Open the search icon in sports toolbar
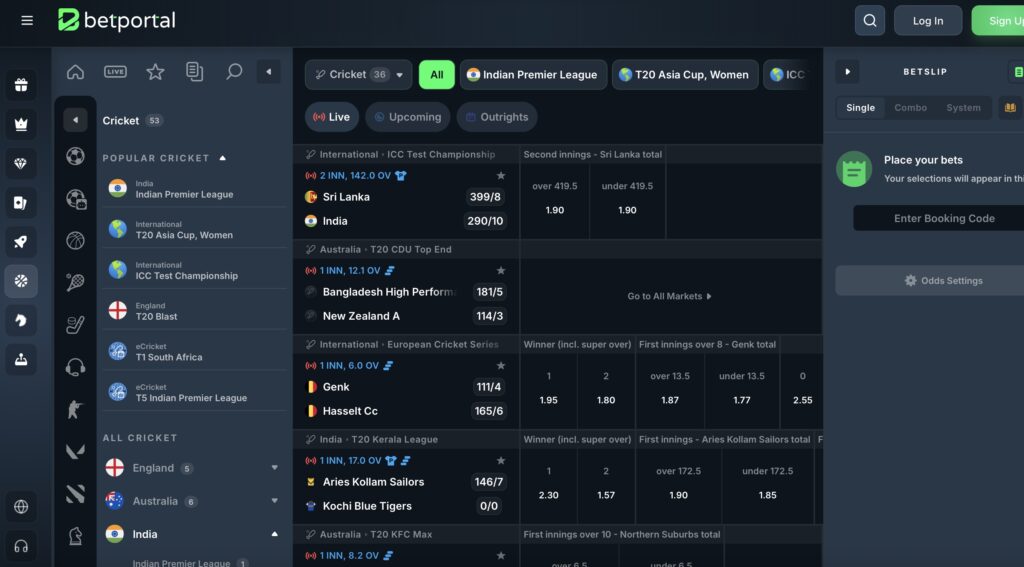This screenshot has height=567, width=1024. click(234, 72)
